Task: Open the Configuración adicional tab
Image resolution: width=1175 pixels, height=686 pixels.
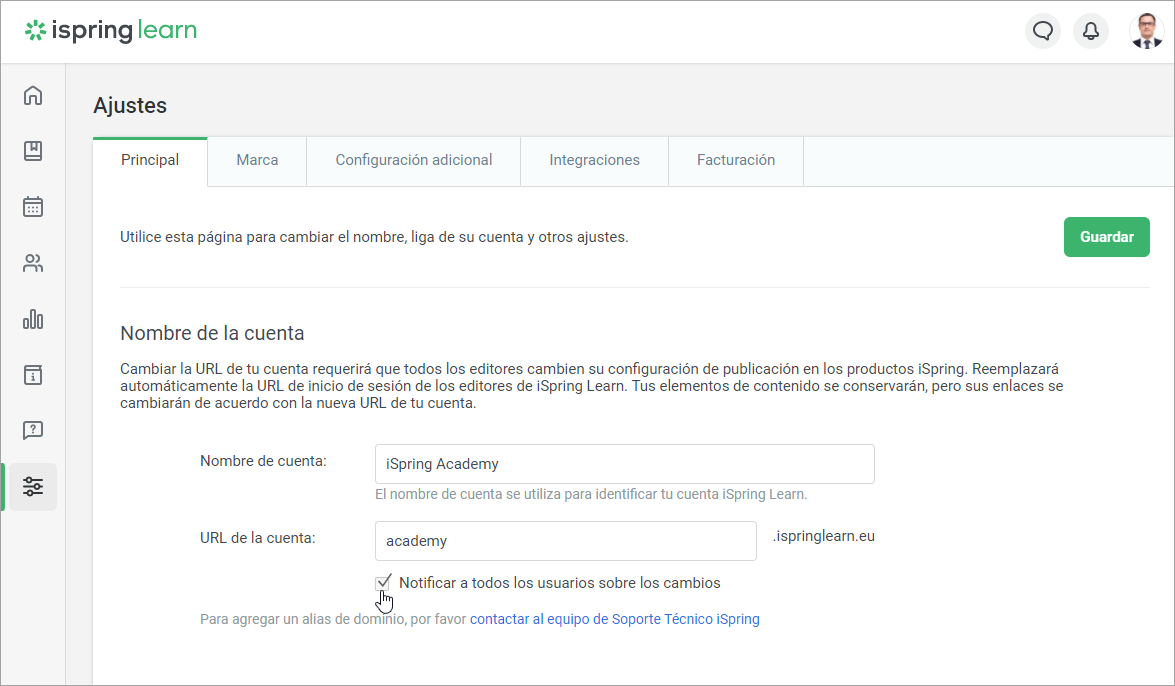Action: point(414,160)
